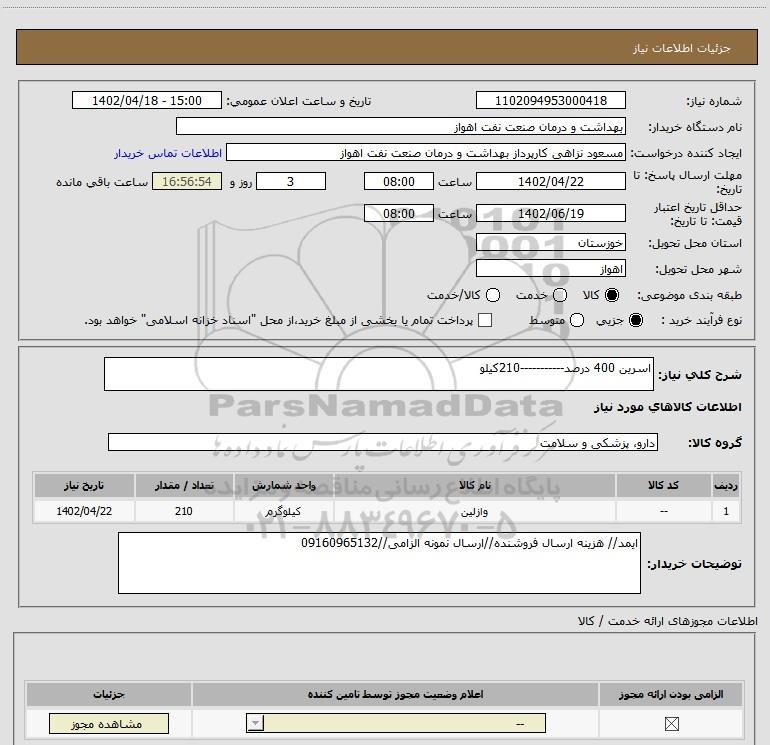The width and height of the screenshot is (770, 745).
Task: Click the buyer organization name field
Action: pos(401,127)
